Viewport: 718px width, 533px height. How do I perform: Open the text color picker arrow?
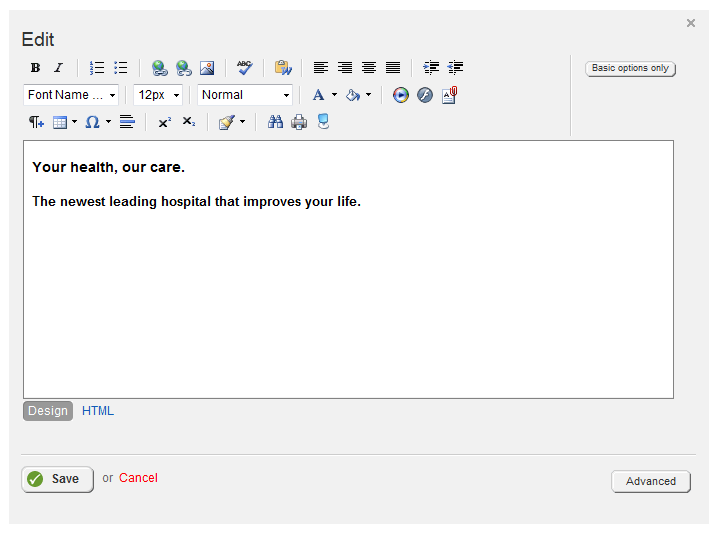tap(334, 95)
